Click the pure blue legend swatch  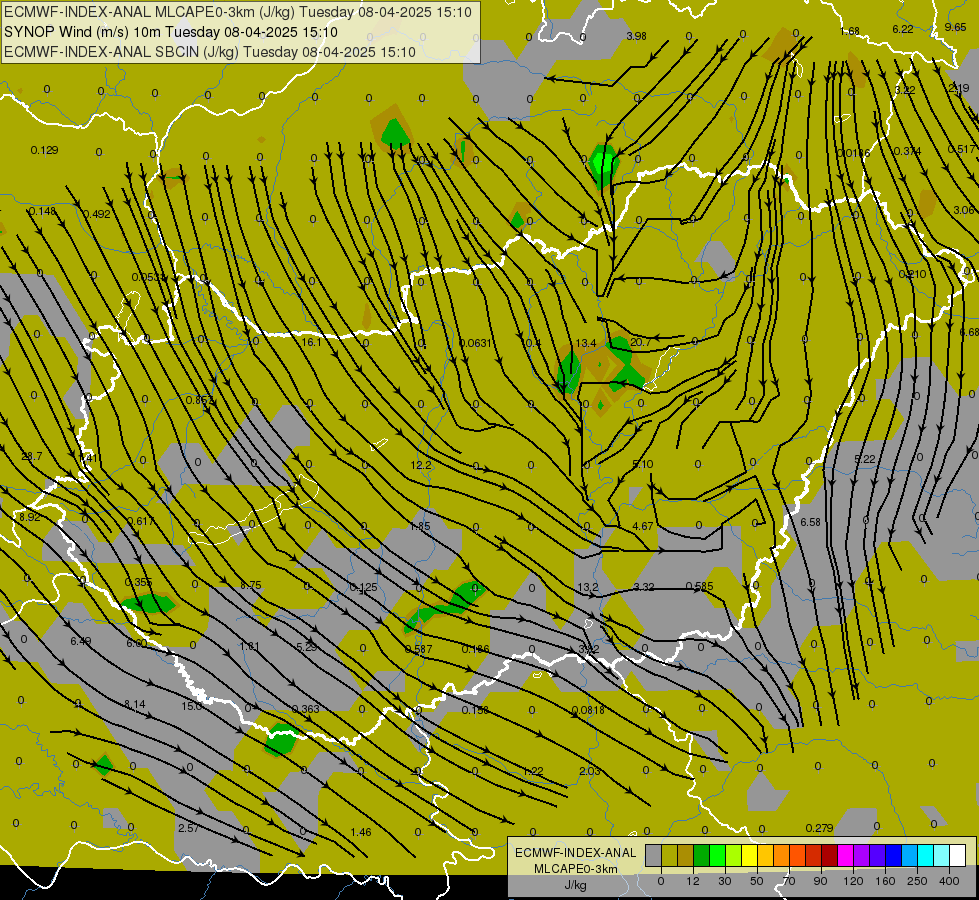coord(894,855)
